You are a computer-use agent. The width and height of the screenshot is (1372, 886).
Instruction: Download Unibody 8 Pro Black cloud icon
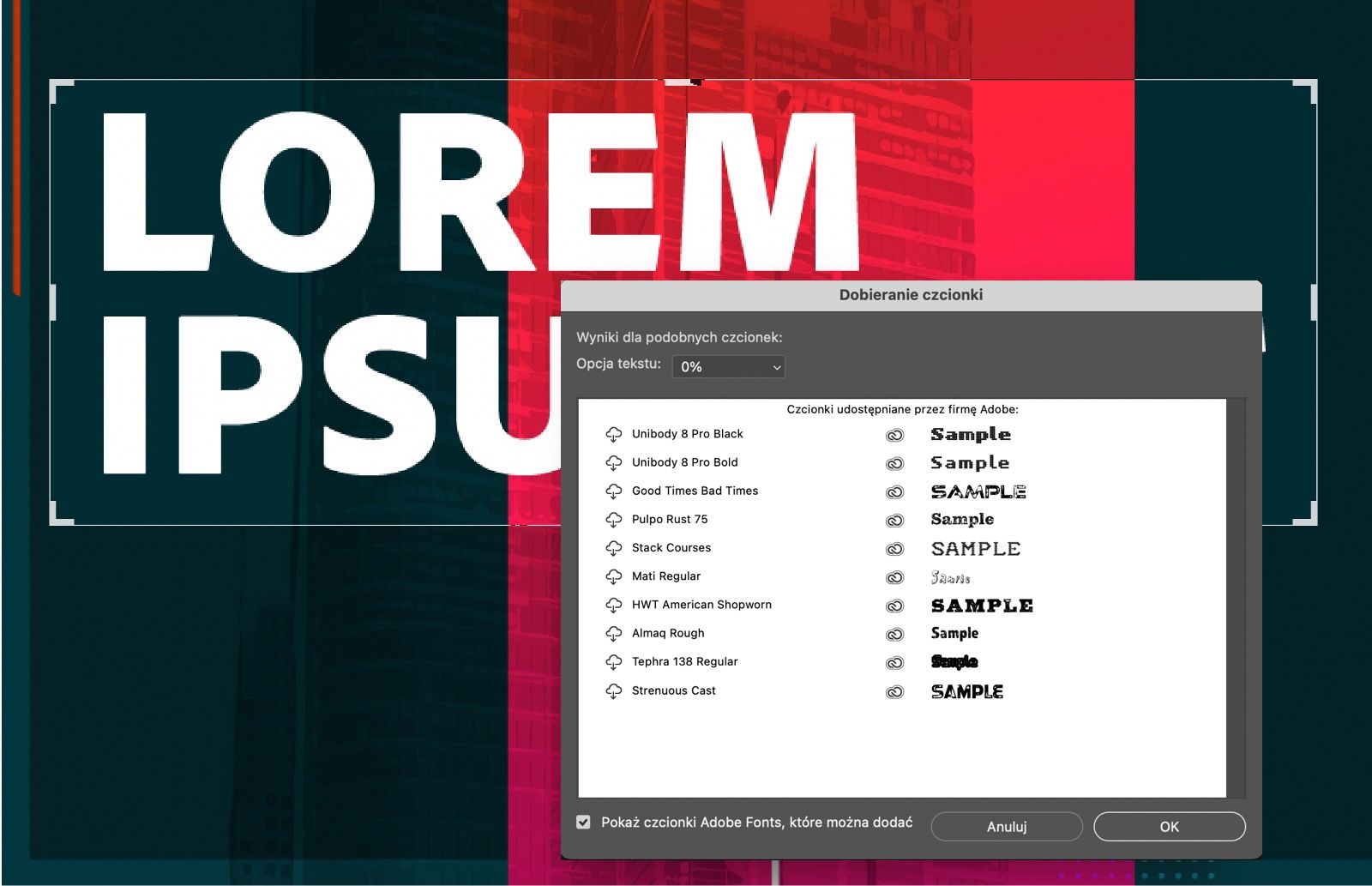(x=614, y=435)
